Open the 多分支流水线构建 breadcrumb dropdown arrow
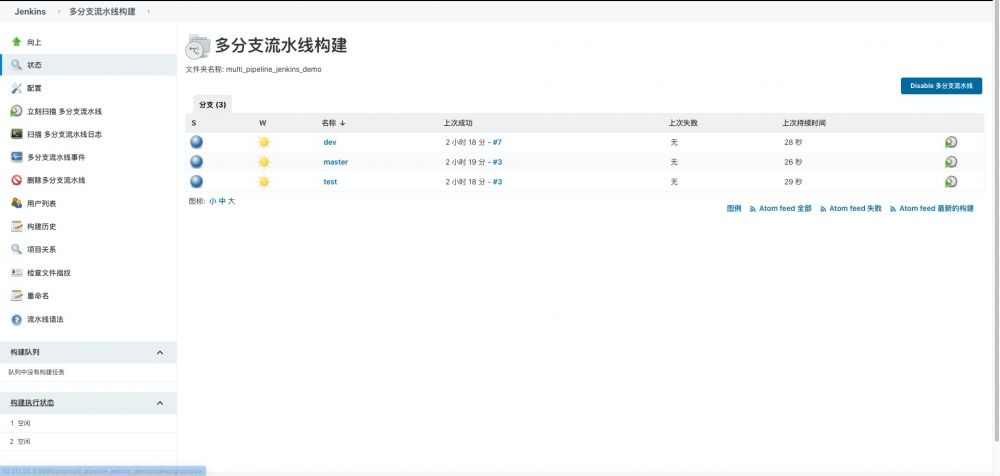Screen dimensions: 1000x476 tap(148, 11)
